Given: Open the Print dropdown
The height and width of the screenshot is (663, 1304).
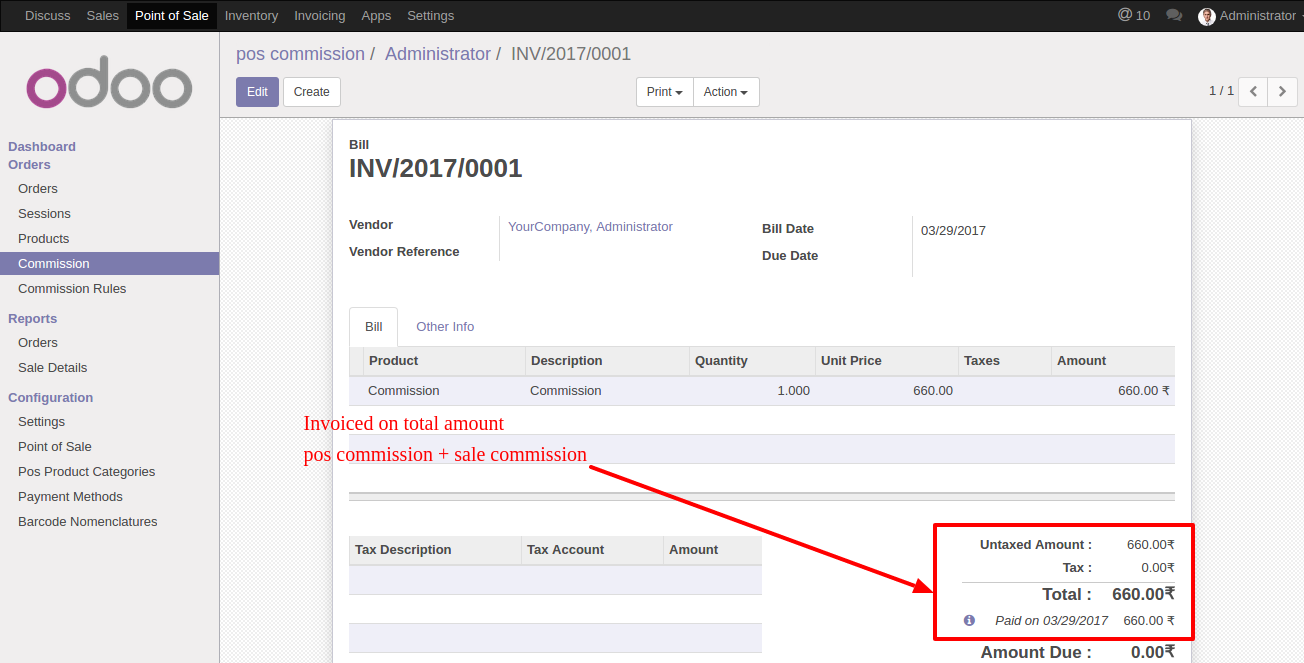Looking at the screenshot, I should 665,92.
